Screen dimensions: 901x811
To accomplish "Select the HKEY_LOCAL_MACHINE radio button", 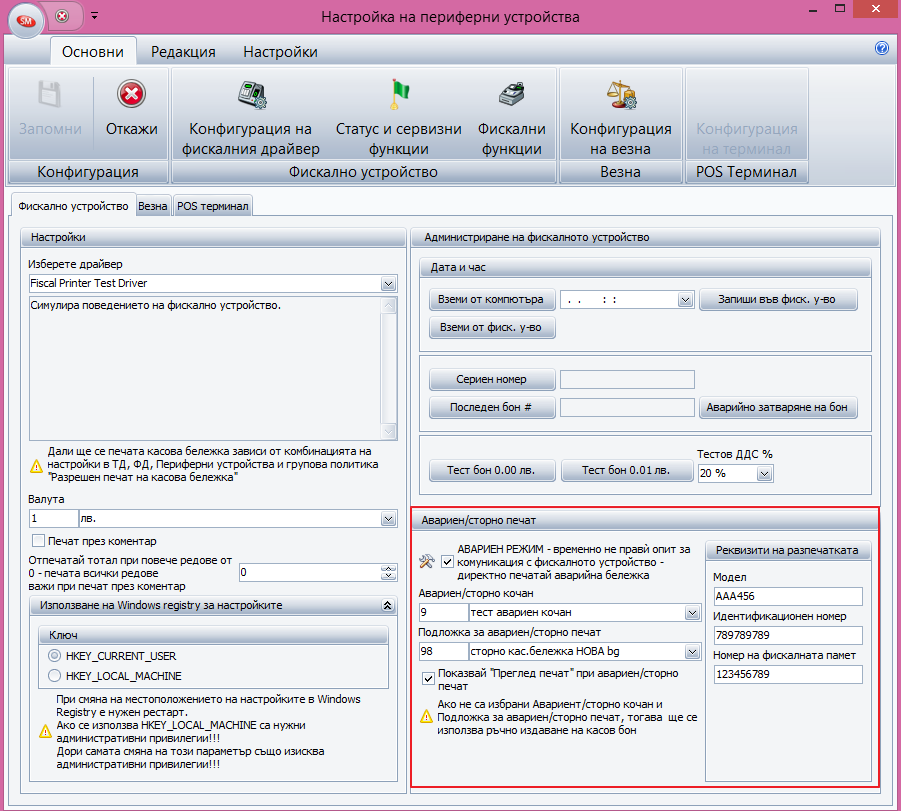I will tap(55, 676).
